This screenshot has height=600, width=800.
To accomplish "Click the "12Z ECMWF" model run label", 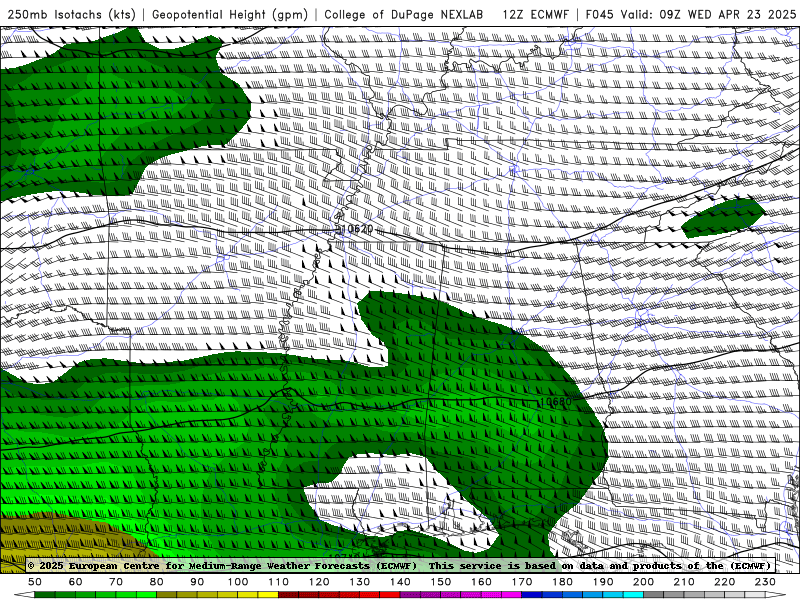I will click(535, 14).
